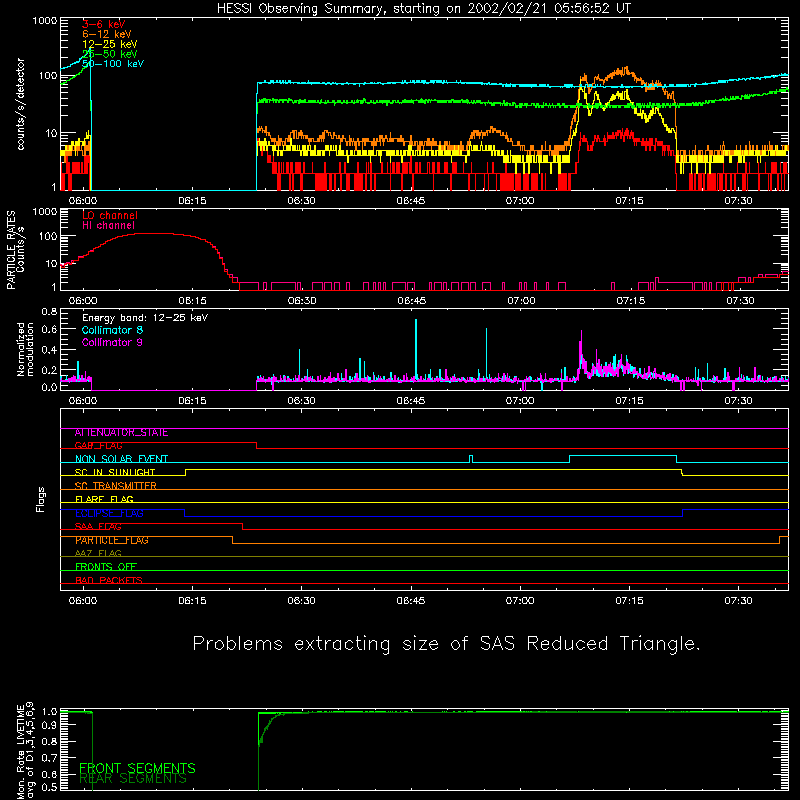Click the GAP_FLAG label
Image resolution: width=800 pixels, height=800 pixels.
(98, 446)
